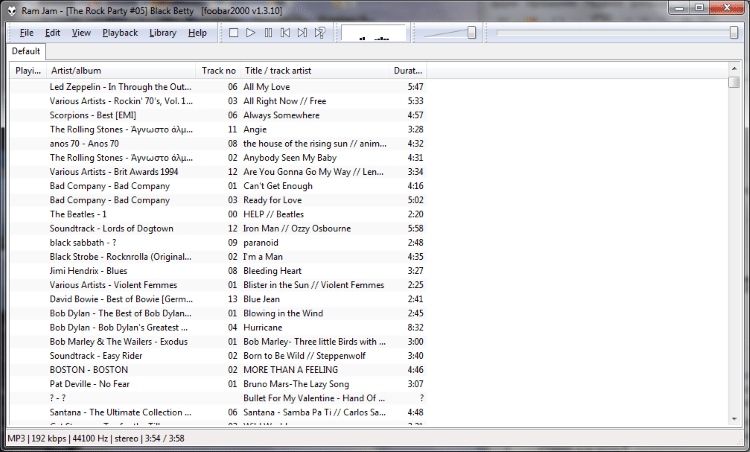Select the track Bleeding Heart
This screenshot has width=750, height=452.
tap(273, 271)
